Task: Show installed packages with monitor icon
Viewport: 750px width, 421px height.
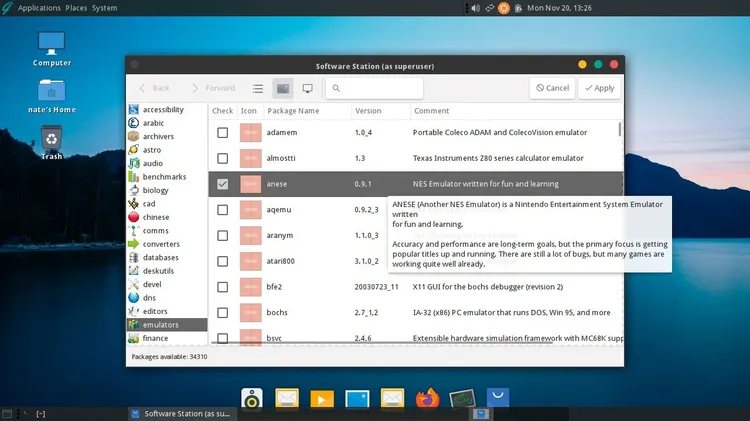Action: [x=308, y=89]
